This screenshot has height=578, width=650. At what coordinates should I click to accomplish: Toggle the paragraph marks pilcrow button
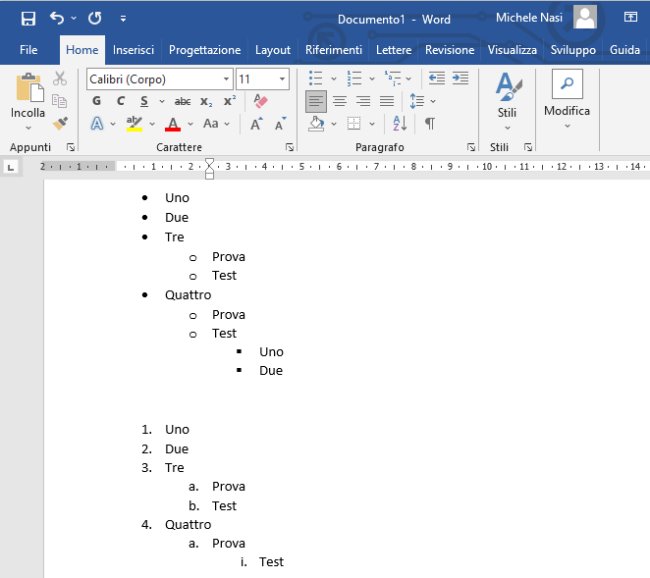[x=430, y=123]
